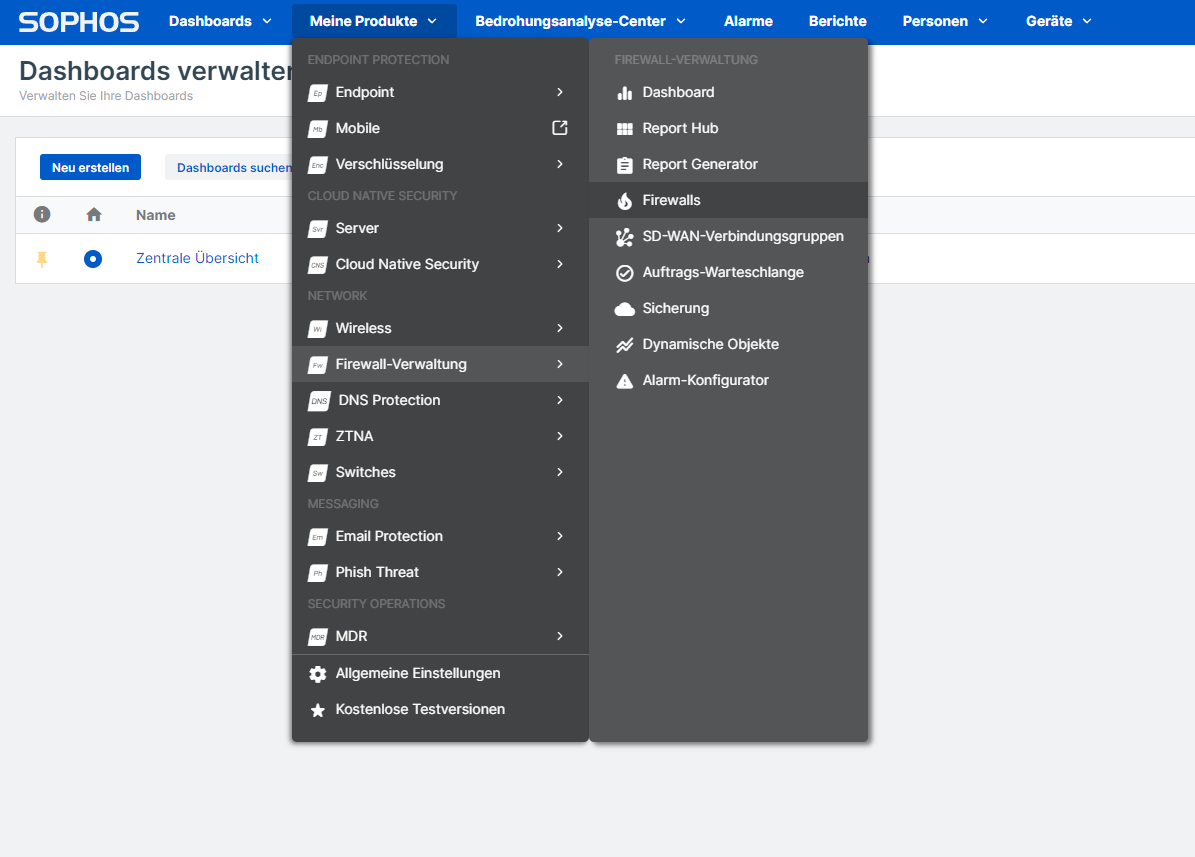The image size is (1195, 857).
Task: Click the Neu erstellen button
Action: pos(90,167)
